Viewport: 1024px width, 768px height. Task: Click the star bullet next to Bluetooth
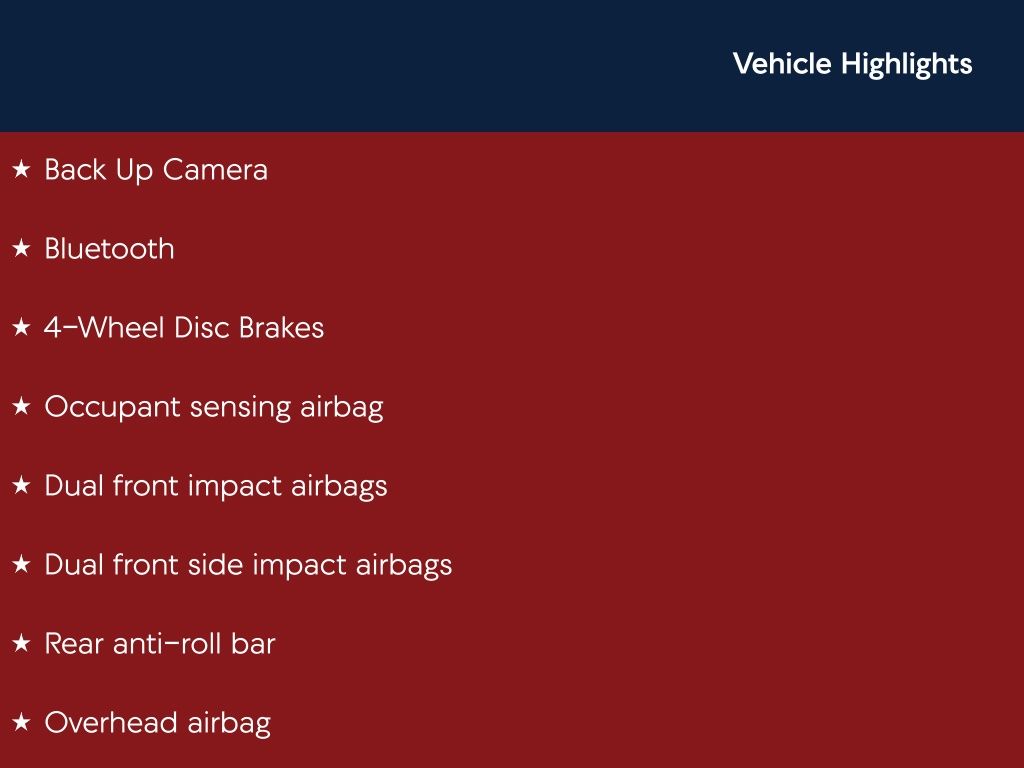tap(21, 249)
